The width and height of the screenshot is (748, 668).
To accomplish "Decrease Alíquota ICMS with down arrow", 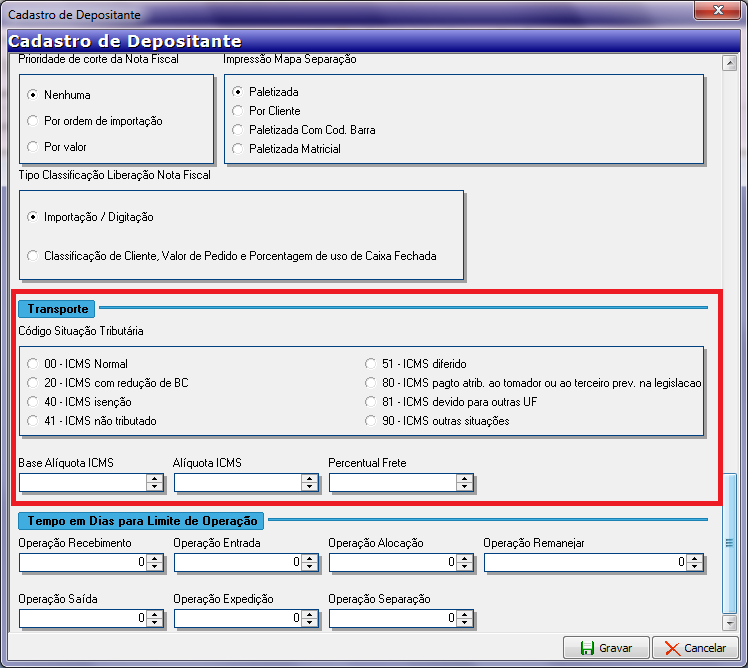I will click(x=310, y=487).
